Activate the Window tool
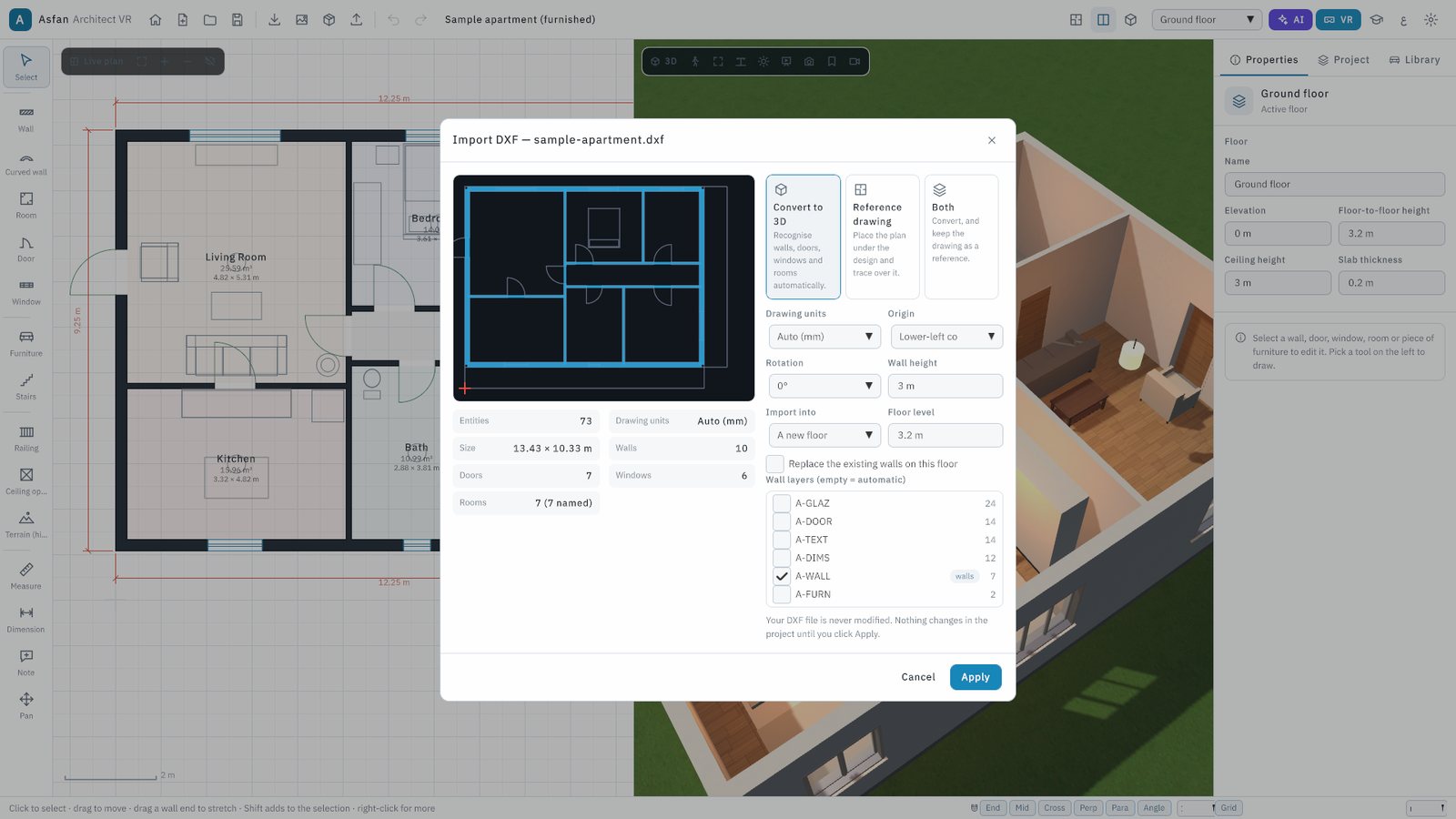The height and width of the screenshot is (819, 1456). (x=26, y=291)
